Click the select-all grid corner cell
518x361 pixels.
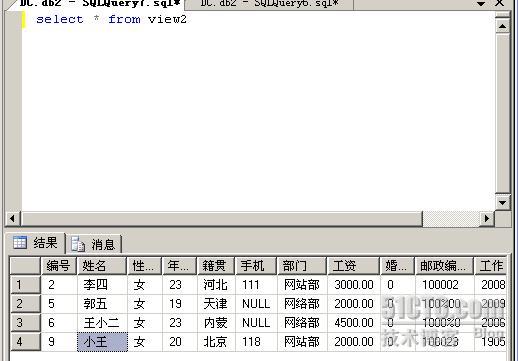coord(25,266)
